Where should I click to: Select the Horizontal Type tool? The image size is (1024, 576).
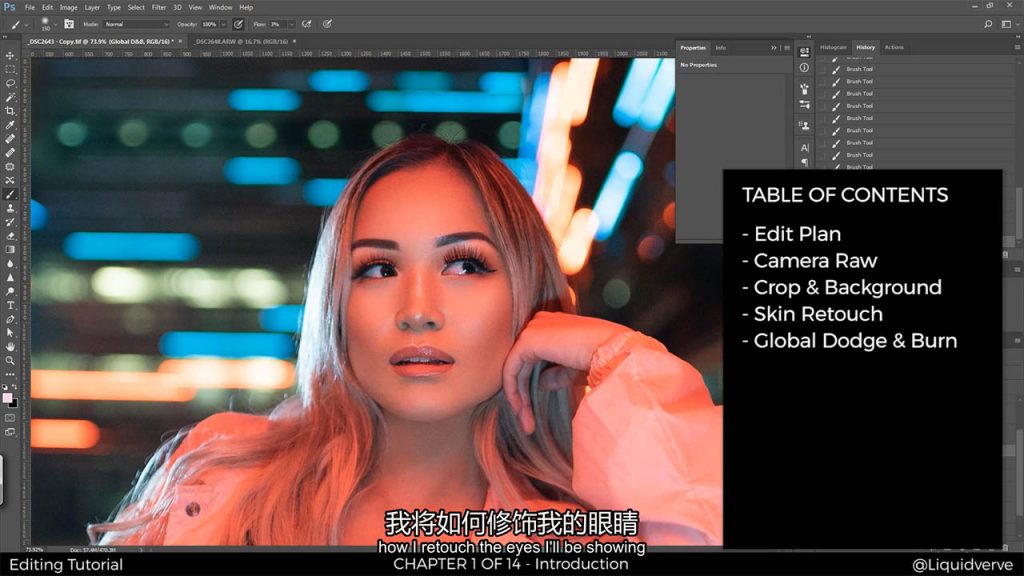(x=10, y=305)
